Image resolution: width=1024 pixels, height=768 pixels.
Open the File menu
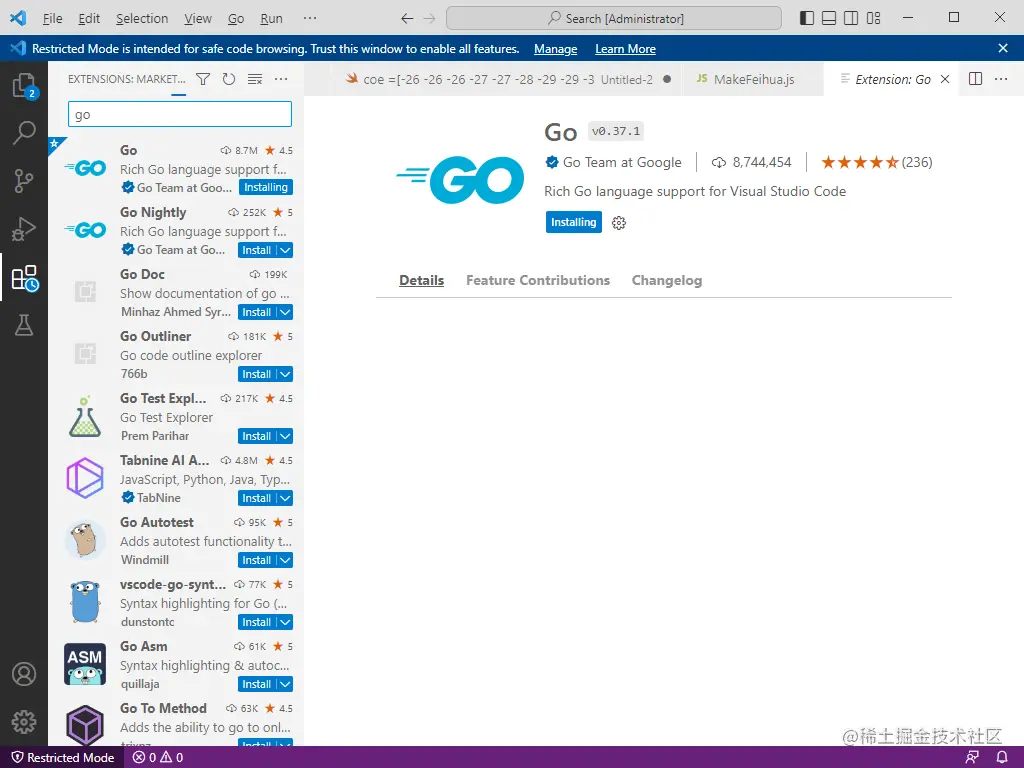[x=52, y=18]
